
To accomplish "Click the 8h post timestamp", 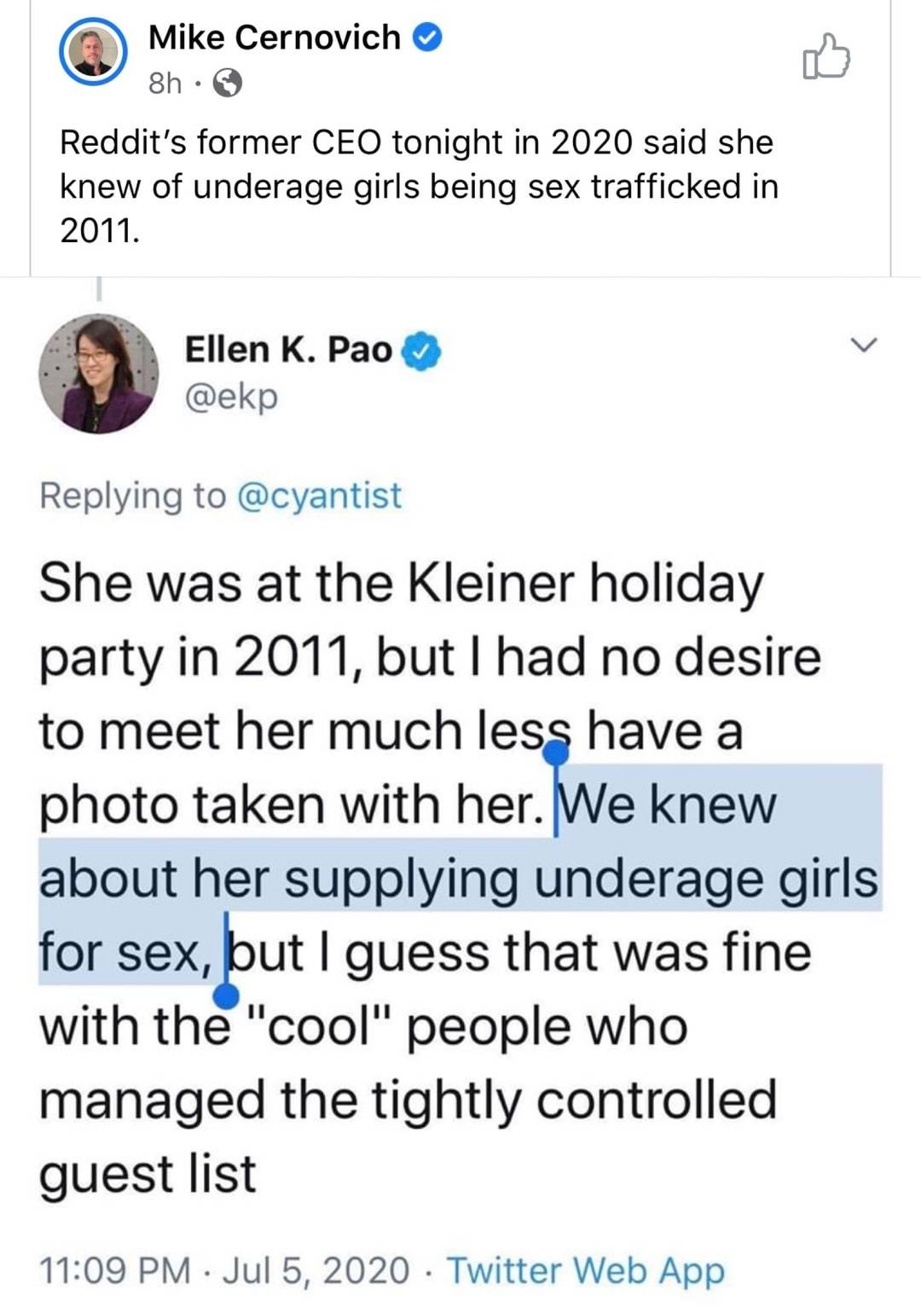I will coord(165,84).
